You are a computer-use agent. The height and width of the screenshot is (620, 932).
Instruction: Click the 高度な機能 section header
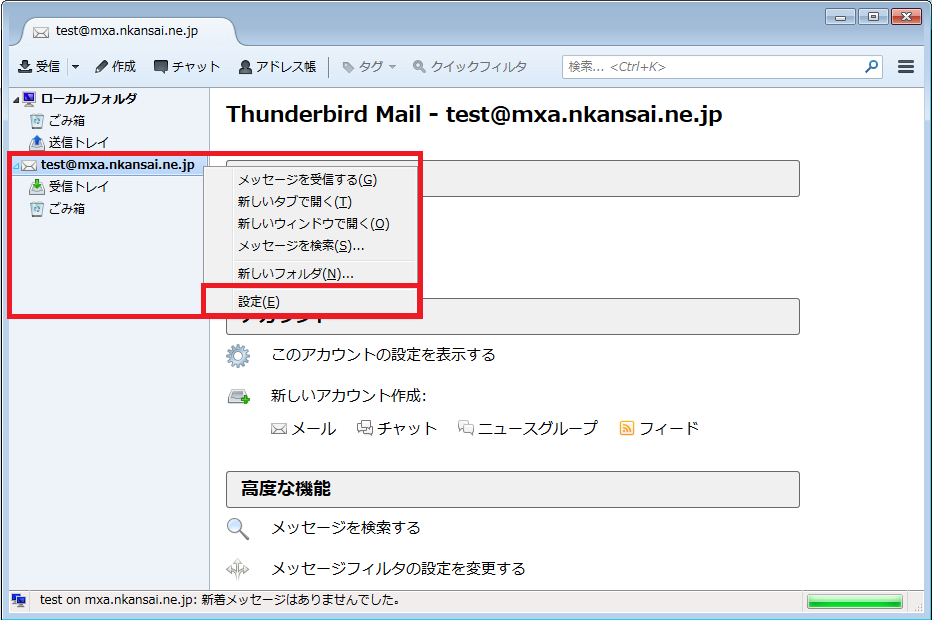pyautogui.click(x=513, y=489)
